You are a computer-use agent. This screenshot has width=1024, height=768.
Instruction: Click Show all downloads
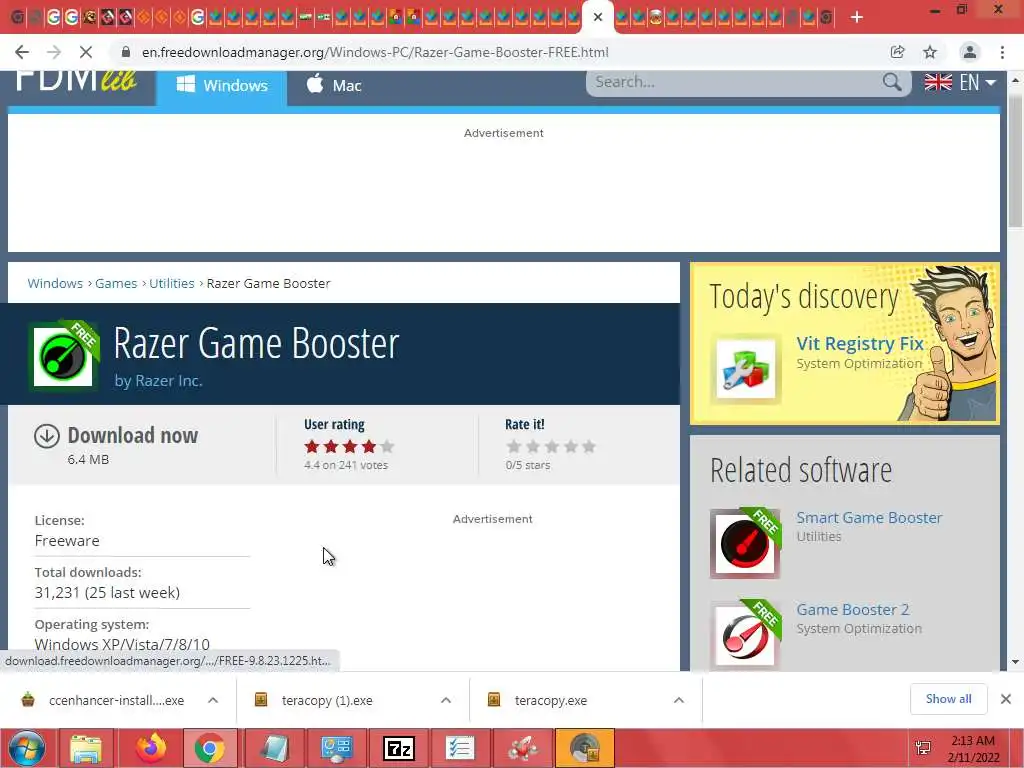click(948, 699)
